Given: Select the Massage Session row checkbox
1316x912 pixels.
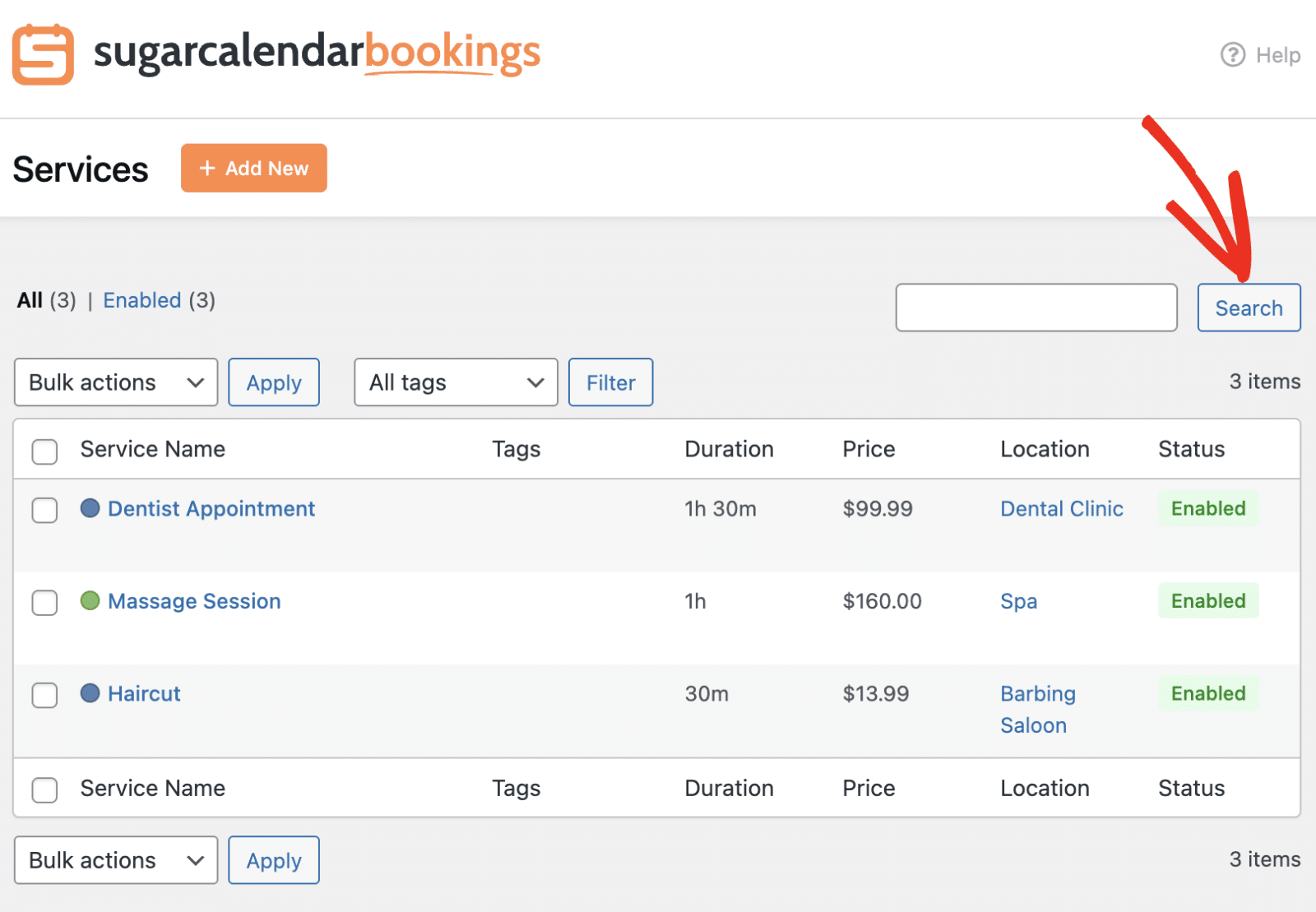Looking at the screenshot, I should pos(44,602).
